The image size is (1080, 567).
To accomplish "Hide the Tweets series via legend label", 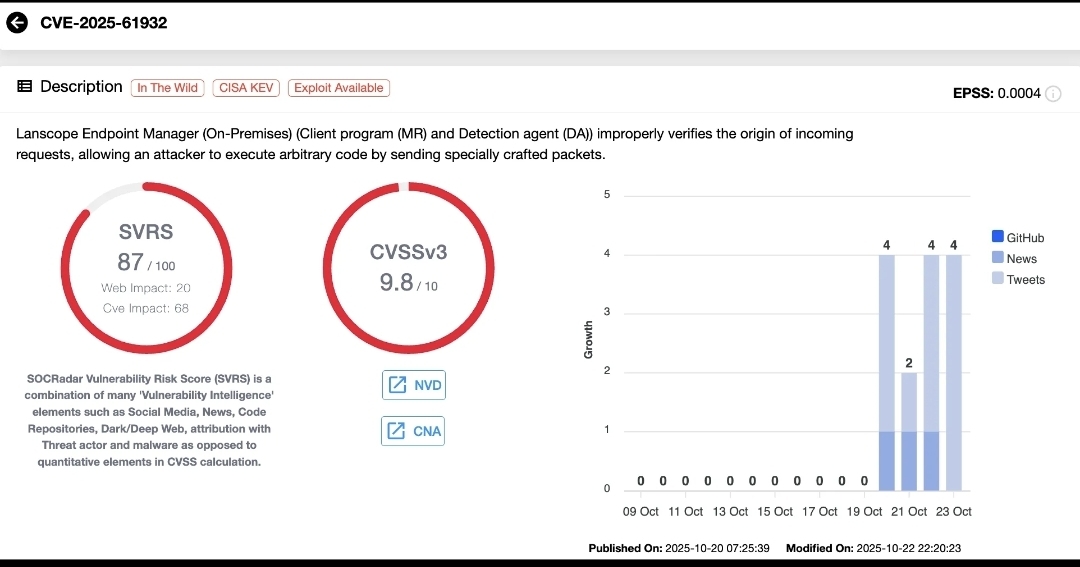I will coord(1025,280).
